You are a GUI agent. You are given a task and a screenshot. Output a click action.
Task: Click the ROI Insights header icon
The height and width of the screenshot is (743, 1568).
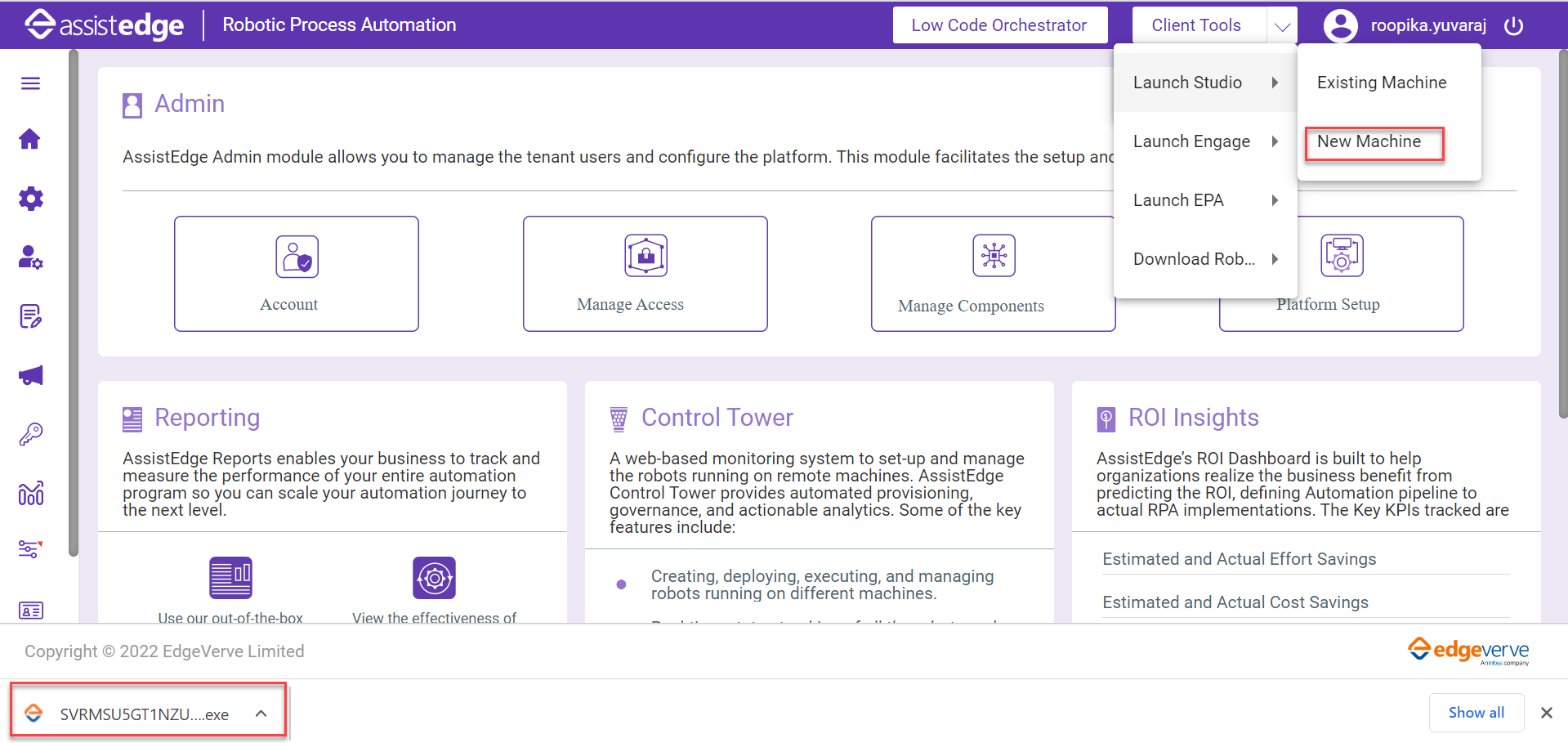[x=1106, y=418]
